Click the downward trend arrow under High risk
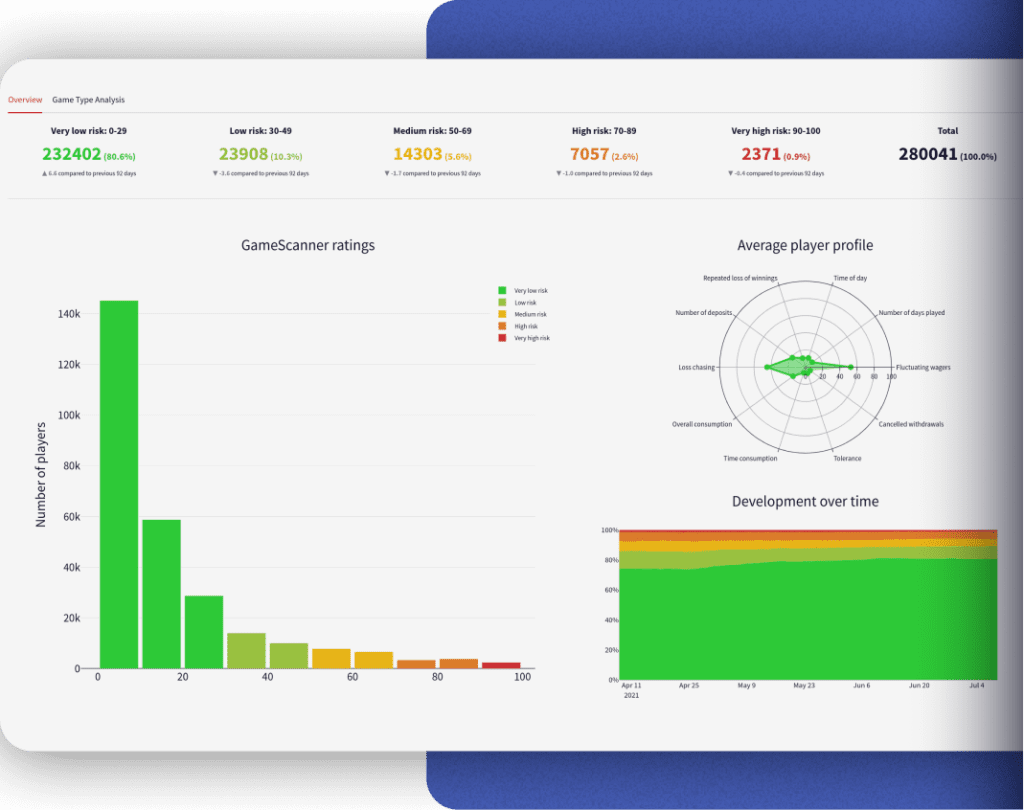The image size is (1024, 810). pos(560,171)
